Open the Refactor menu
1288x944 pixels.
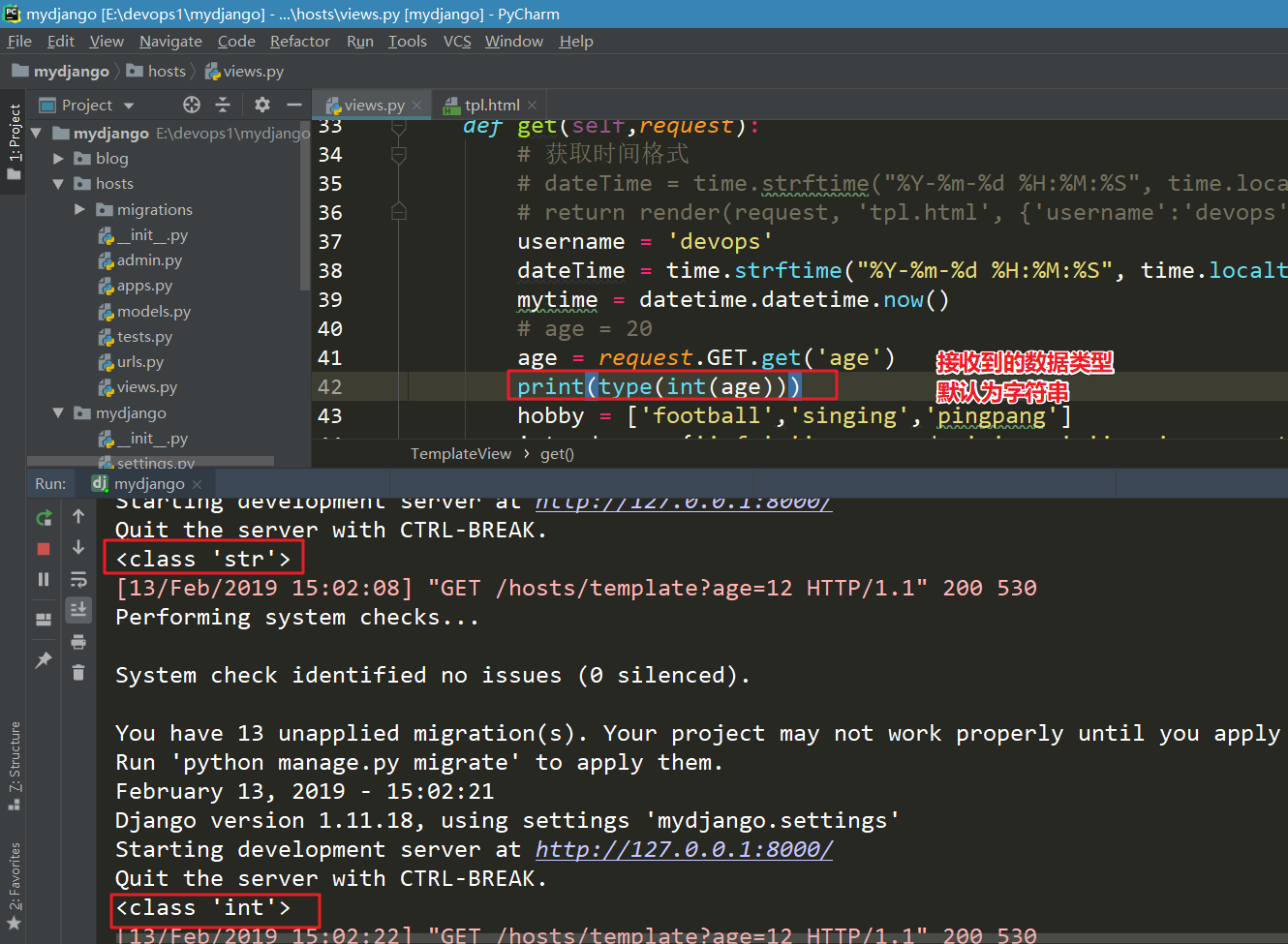click(300, 41)
